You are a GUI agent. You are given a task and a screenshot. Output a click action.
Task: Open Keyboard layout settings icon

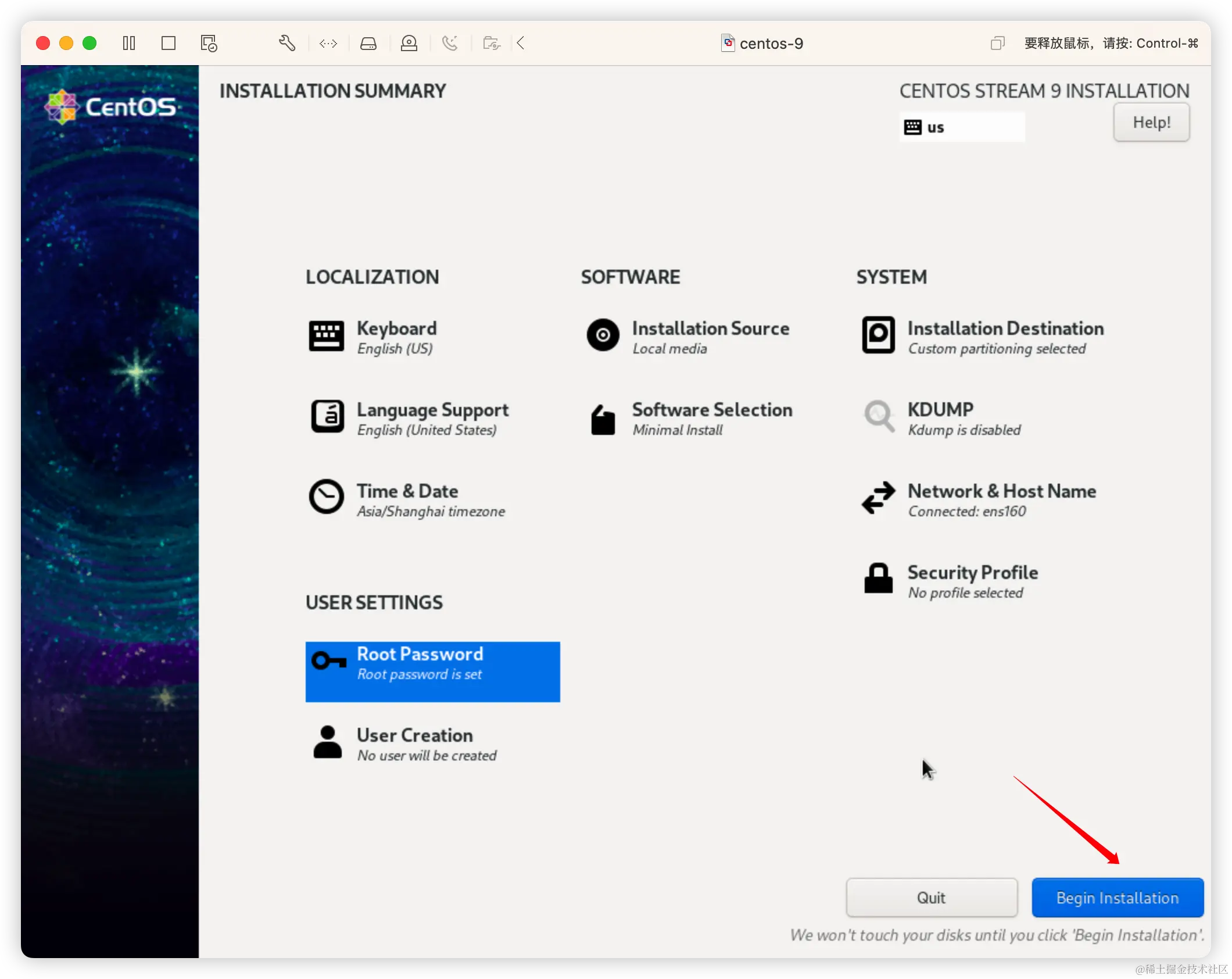(326, 335)
